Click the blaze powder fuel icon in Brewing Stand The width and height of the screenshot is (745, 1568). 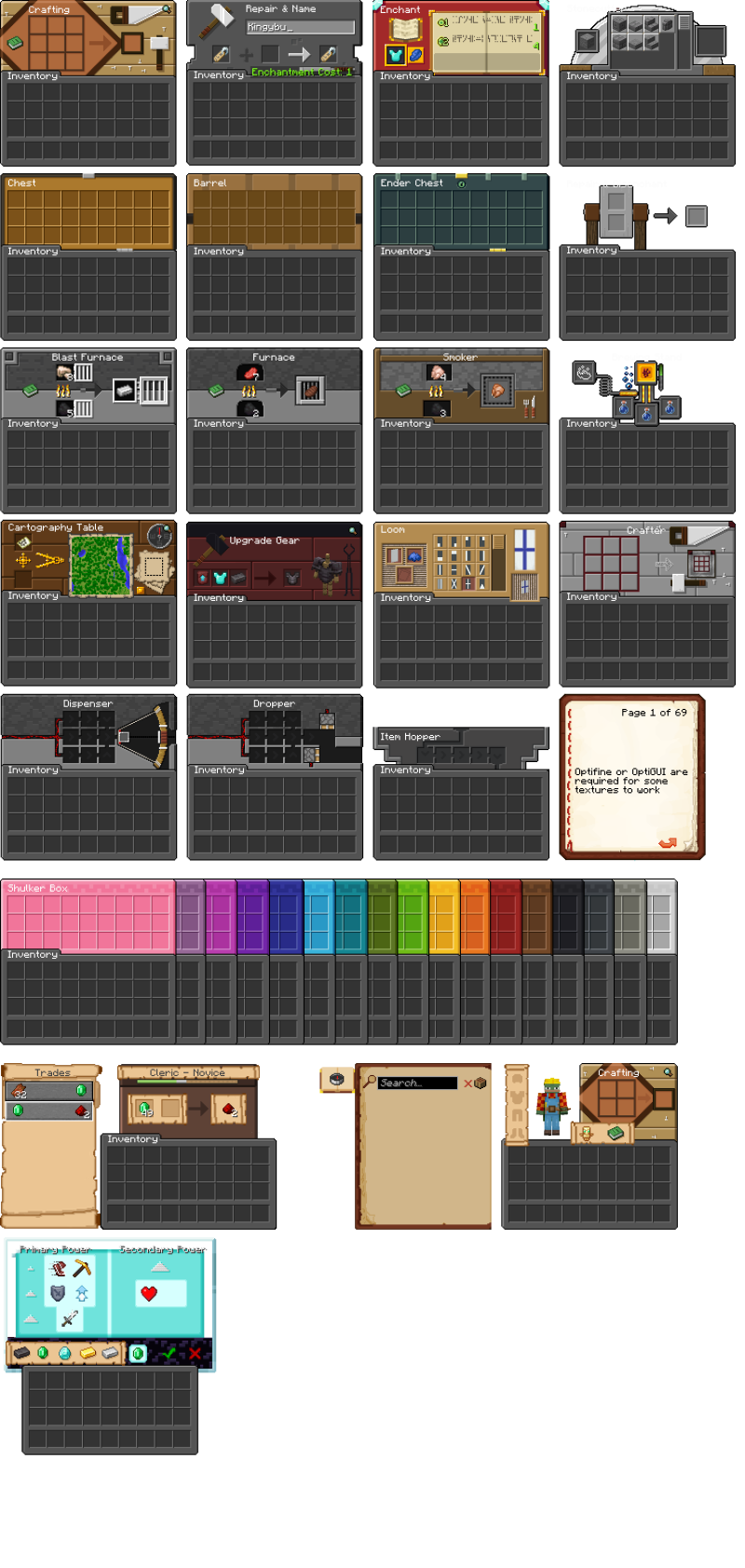coord(646,373)
